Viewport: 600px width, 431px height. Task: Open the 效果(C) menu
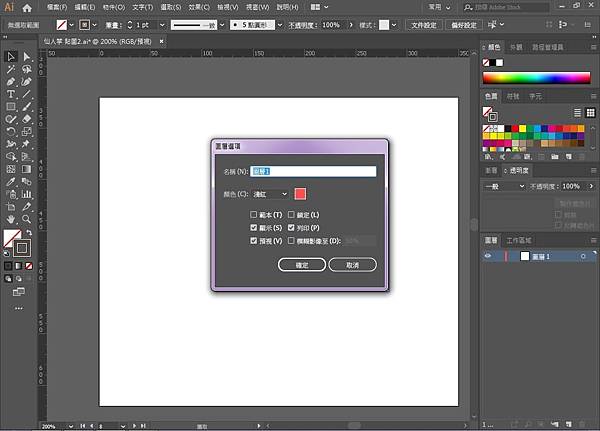199,7
